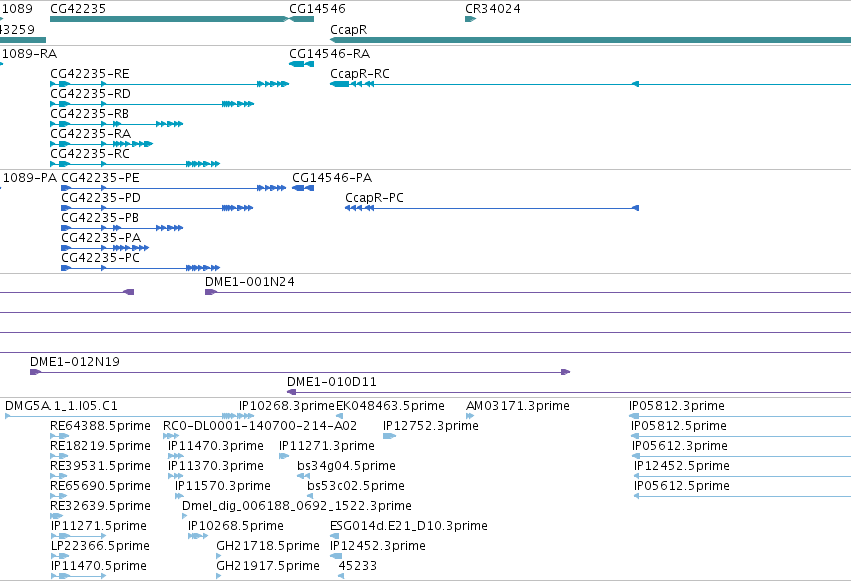The width and height of the screenshot is (851, 581).
Task: Select the RC0-DL0001-140700-214-A02 label
Action: (x=260, y=426)
